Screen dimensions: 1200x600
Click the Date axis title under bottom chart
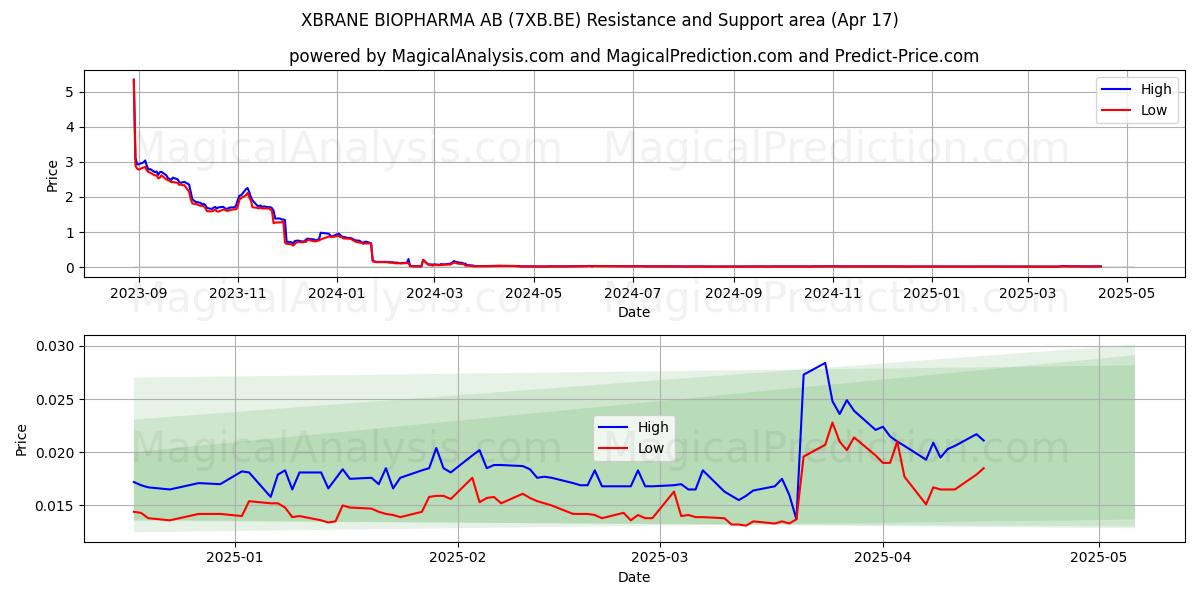tap(634, 578)
